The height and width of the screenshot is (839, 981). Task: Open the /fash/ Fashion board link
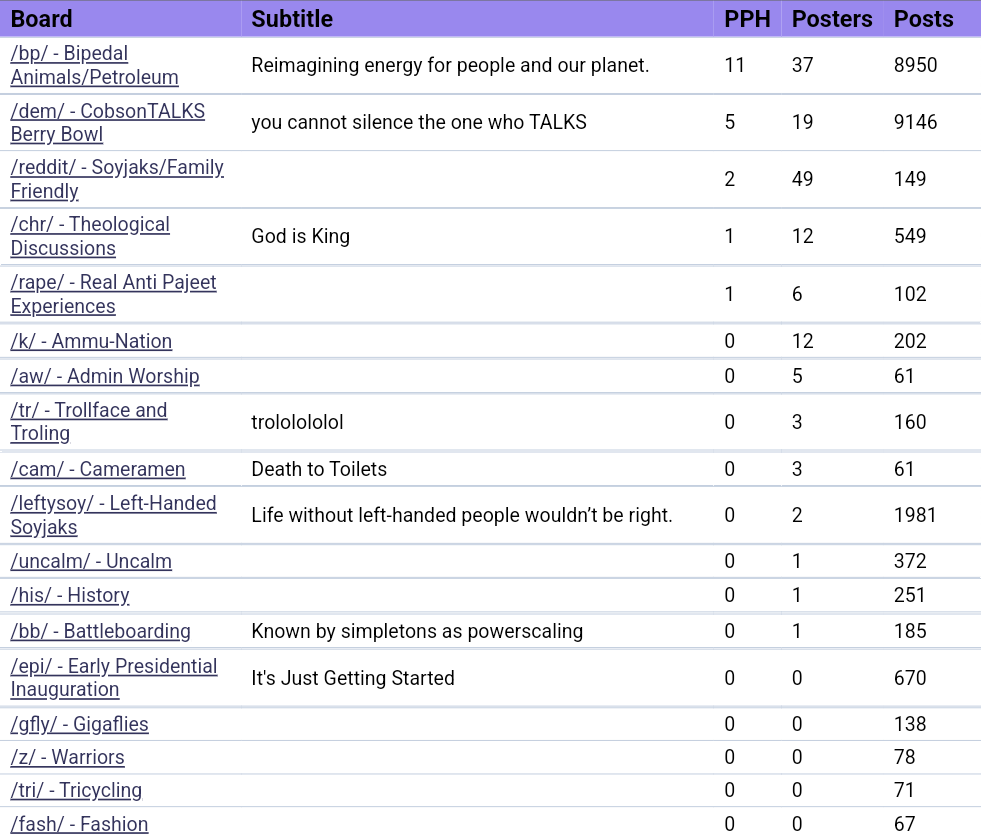pyautogui.click(x=79, y=824)
